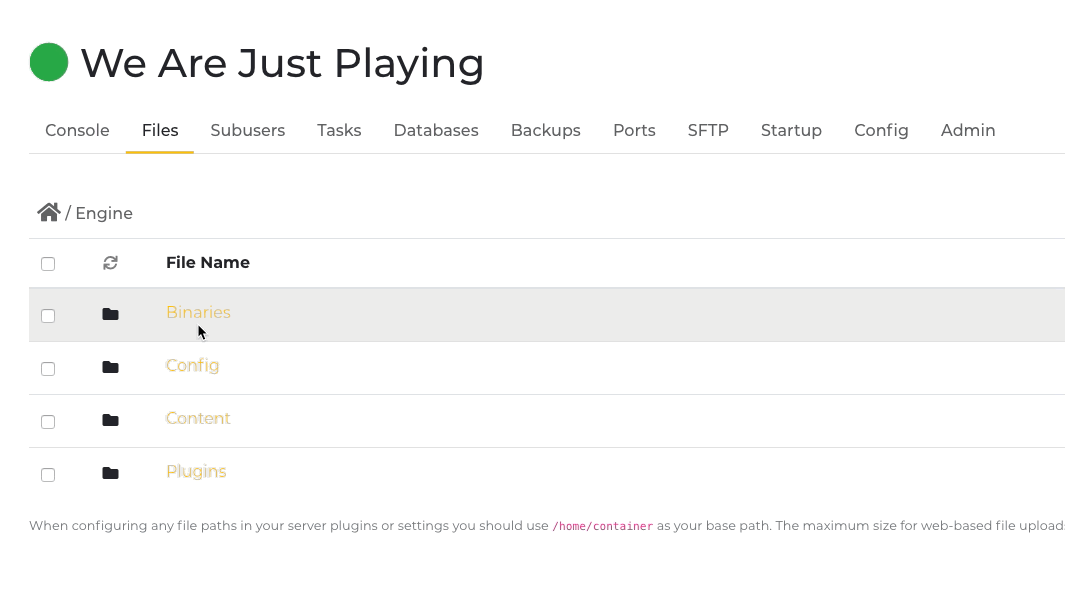Click the refresh icon in file header
The width and height of the screenshot is (1065, 614).
(110, 263)
